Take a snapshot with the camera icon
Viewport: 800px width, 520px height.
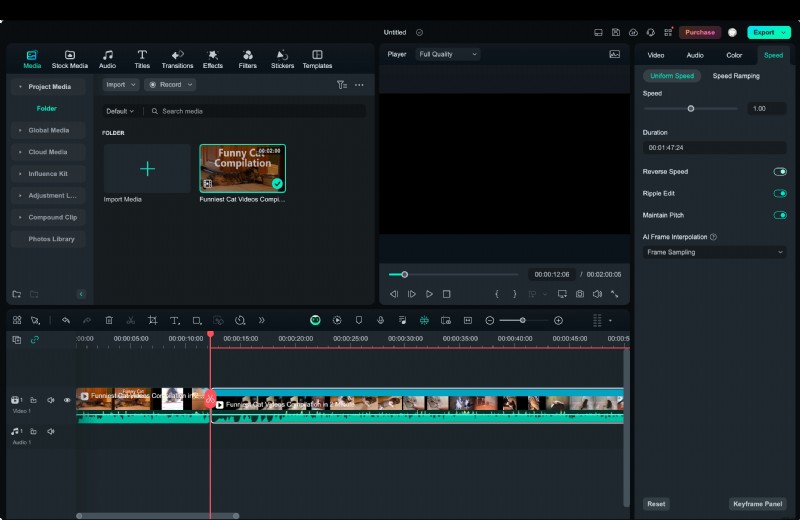coord(579,294)
